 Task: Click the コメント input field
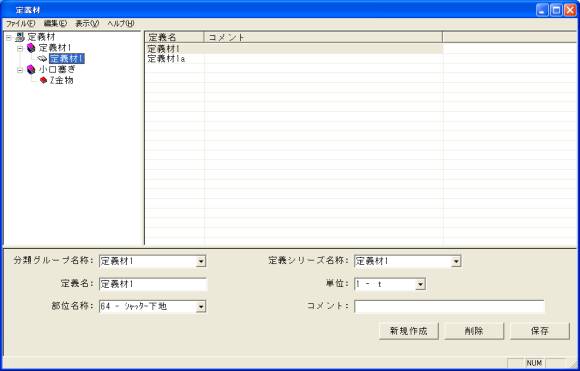tap(449, 306)
